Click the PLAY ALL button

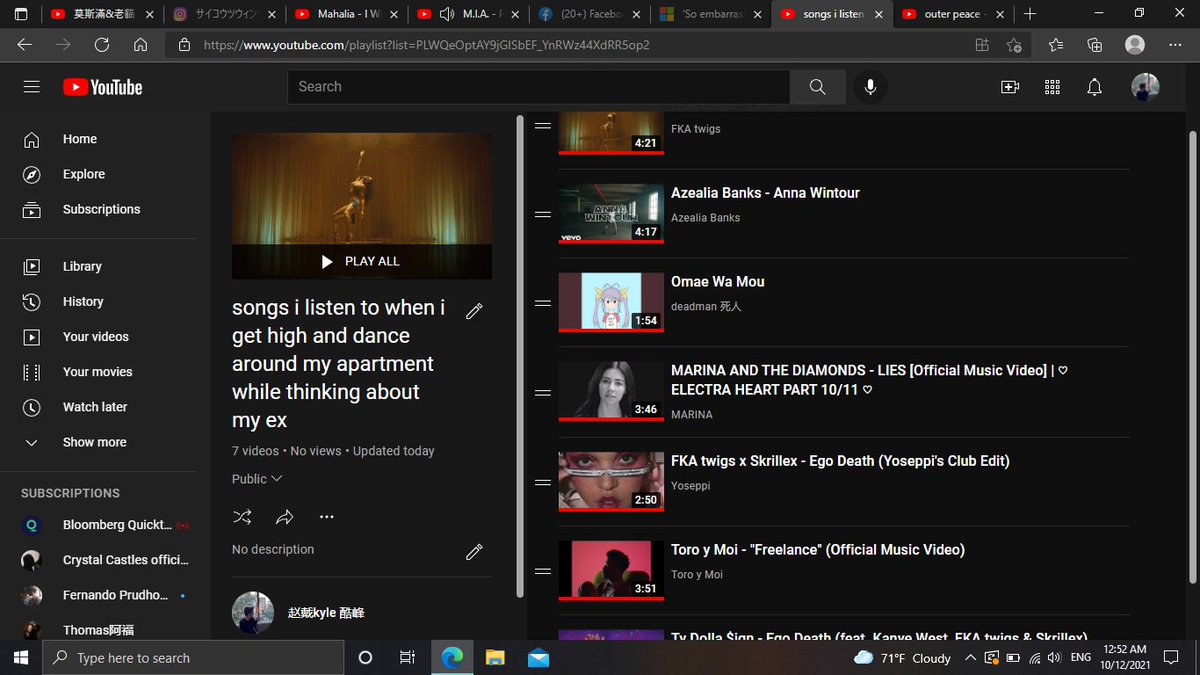pyautogui.click(x=361, y=261)
